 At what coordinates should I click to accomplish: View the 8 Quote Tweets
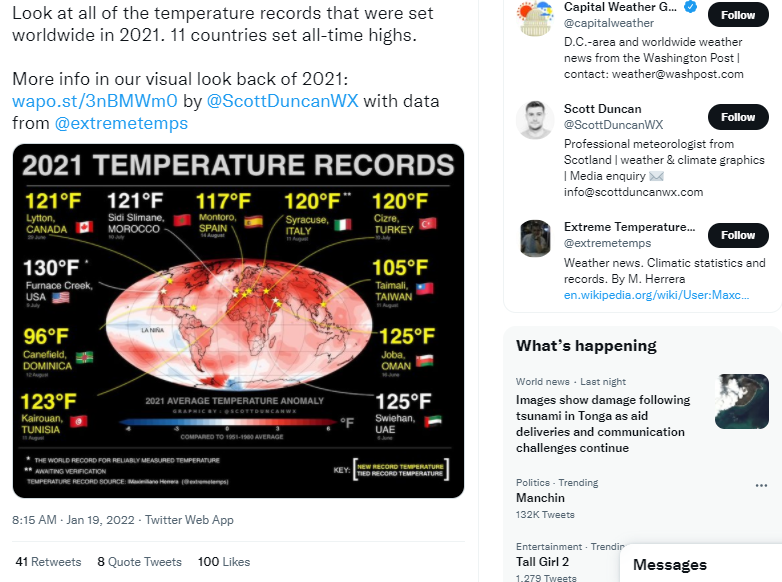click(x=139, y=562)
